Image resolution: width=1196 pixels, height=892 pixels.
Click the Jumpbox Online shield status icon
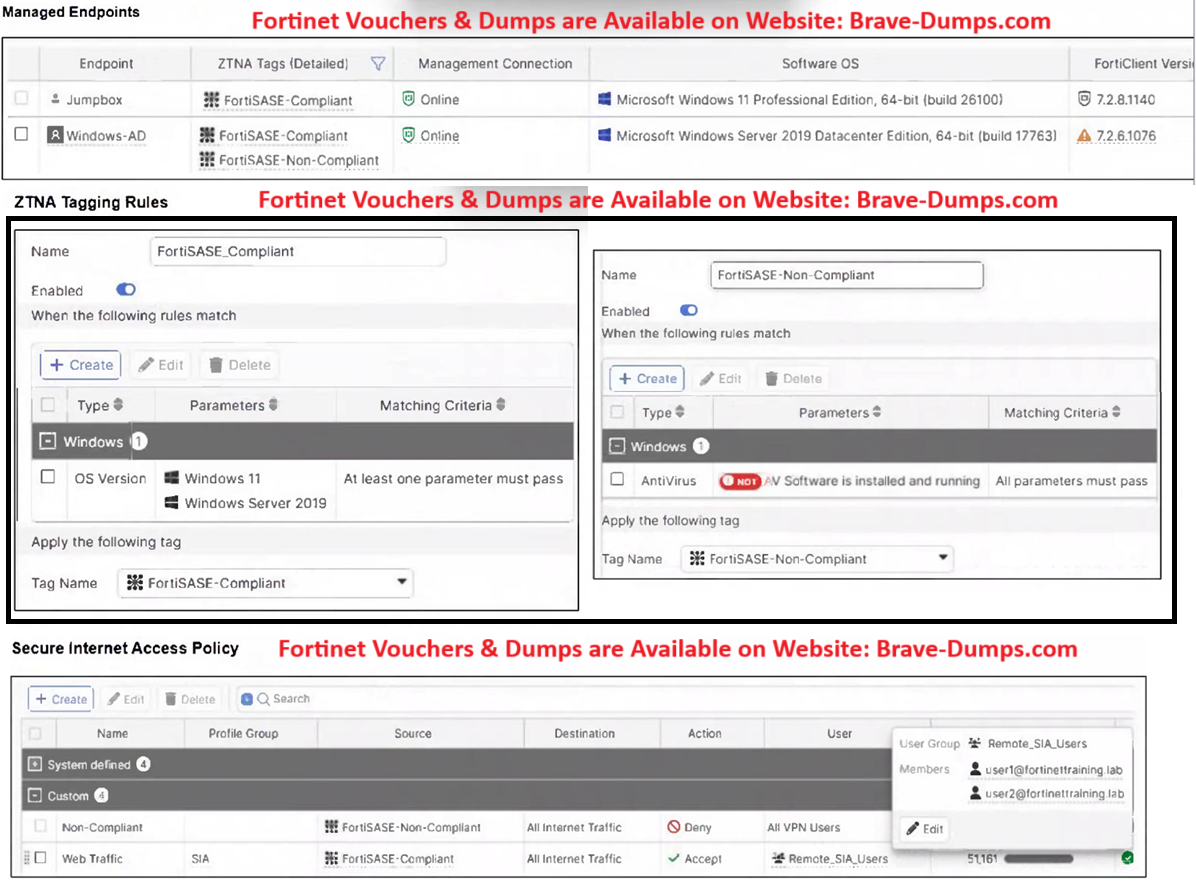pos(408,100)
